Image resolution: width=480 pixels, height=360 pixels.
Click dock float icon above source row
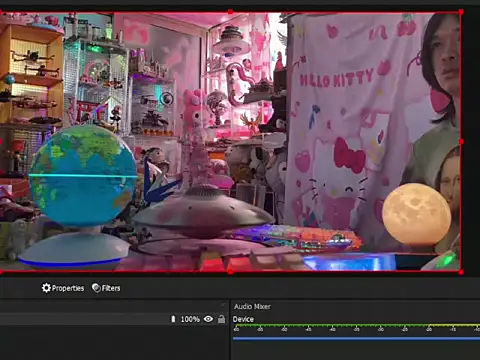pos(223,304)
